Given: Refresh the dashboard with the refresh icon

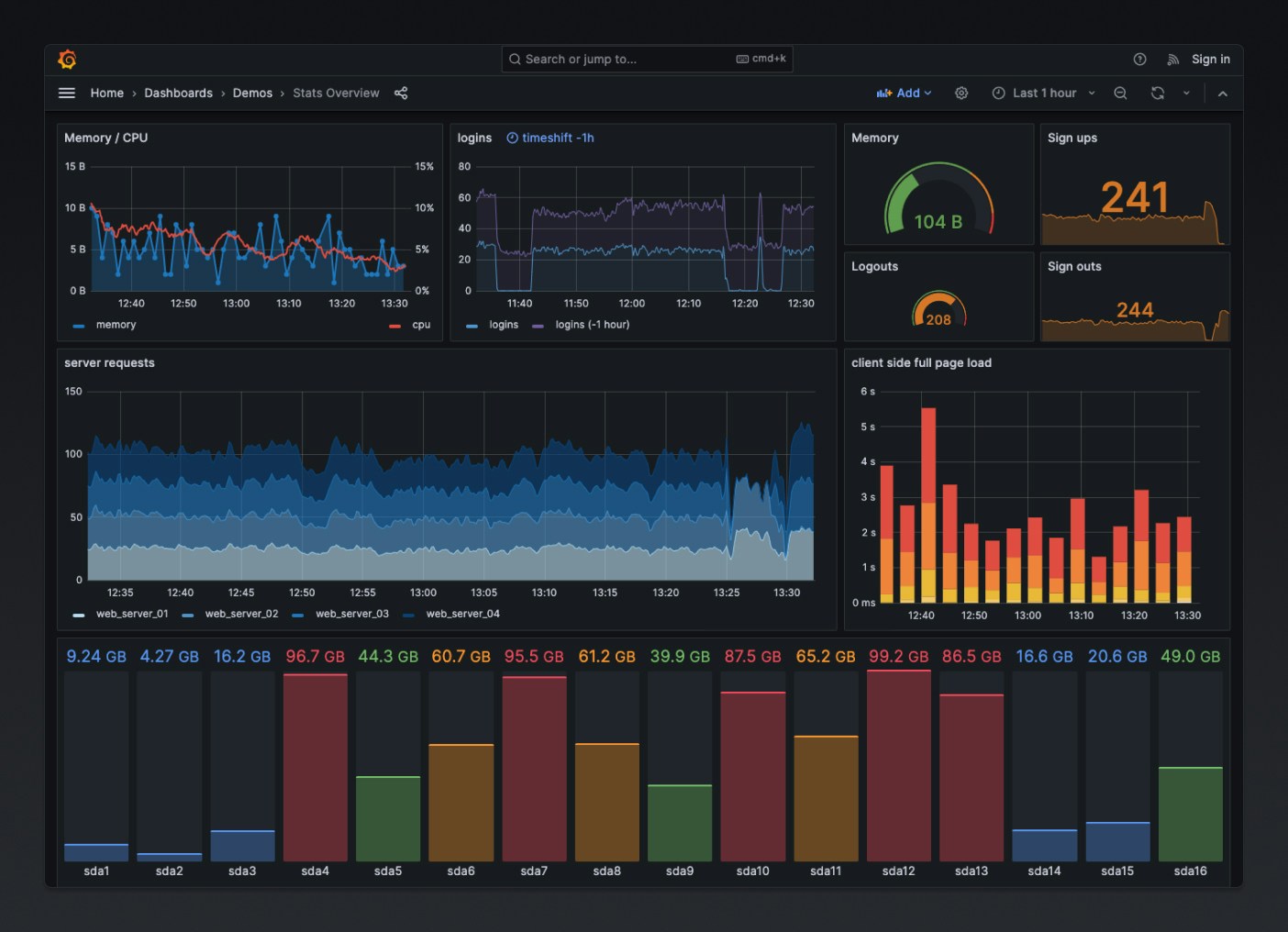Looking at the screenshot, I should coord(1158,93).
